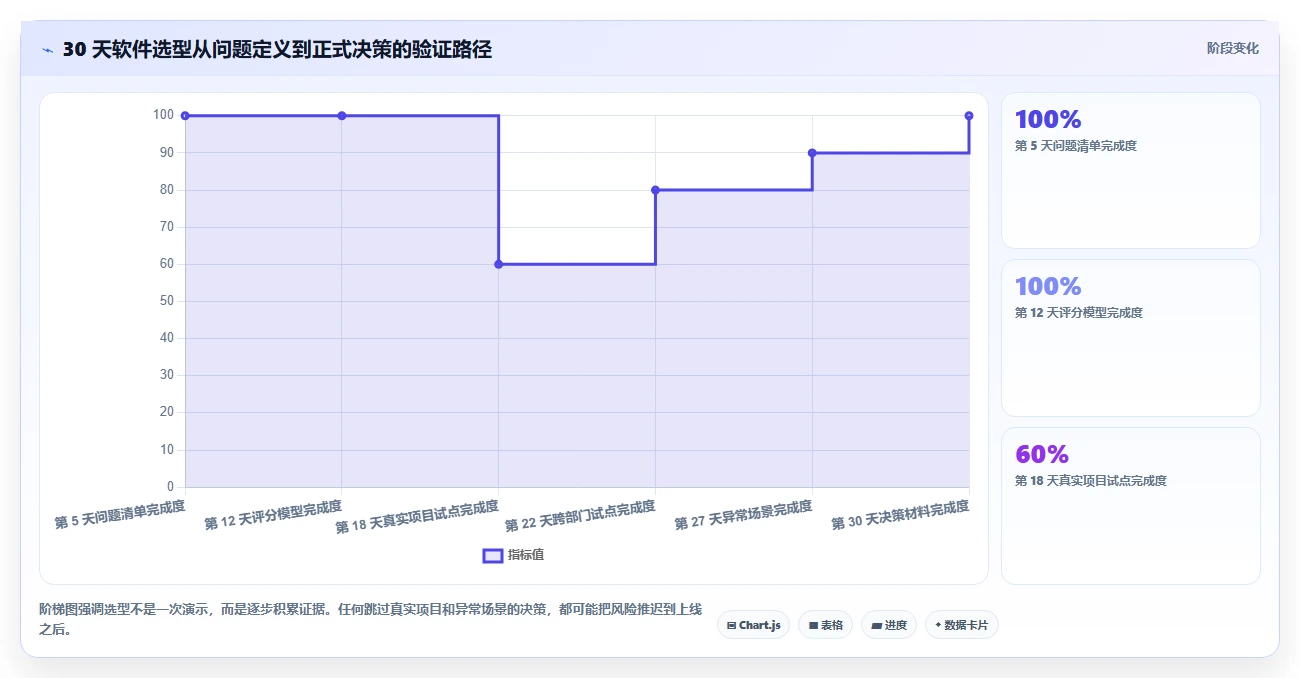1300x678 pixels.
Task: Click the 阶段变化 label in header
Action: coord(1232,48)
